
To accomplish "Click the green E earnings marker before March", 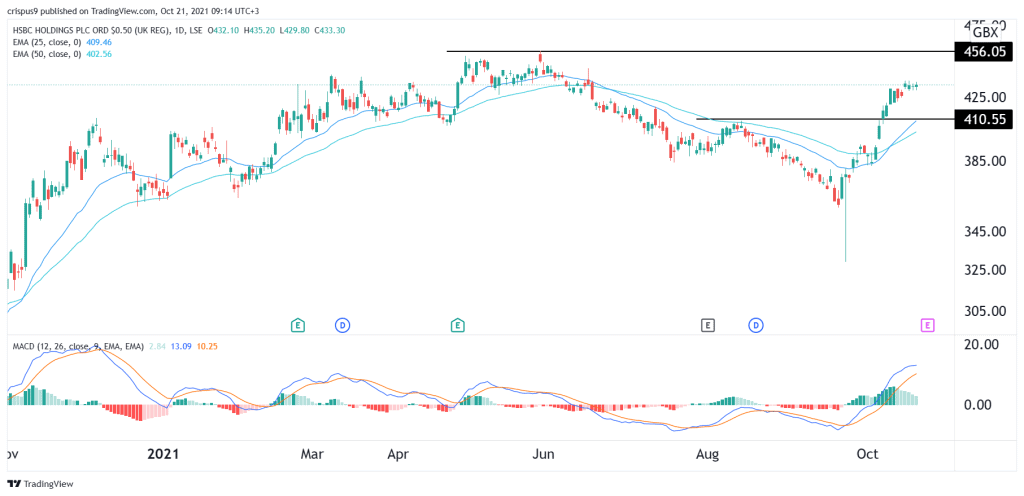I will (297, 324).
